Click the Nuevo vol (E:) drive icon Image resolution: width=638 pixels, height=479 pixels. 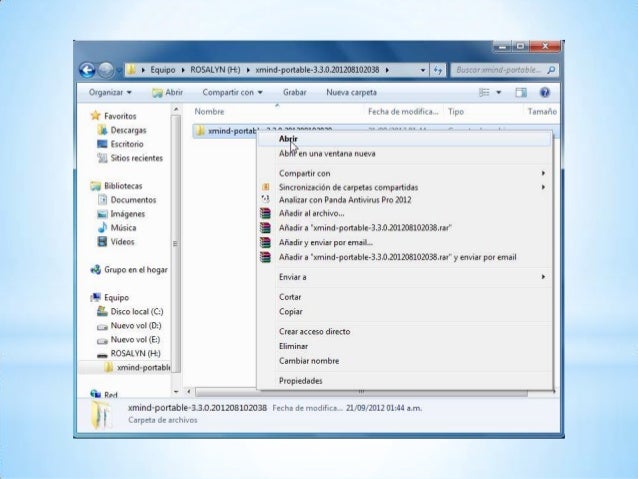pos(102,340)
